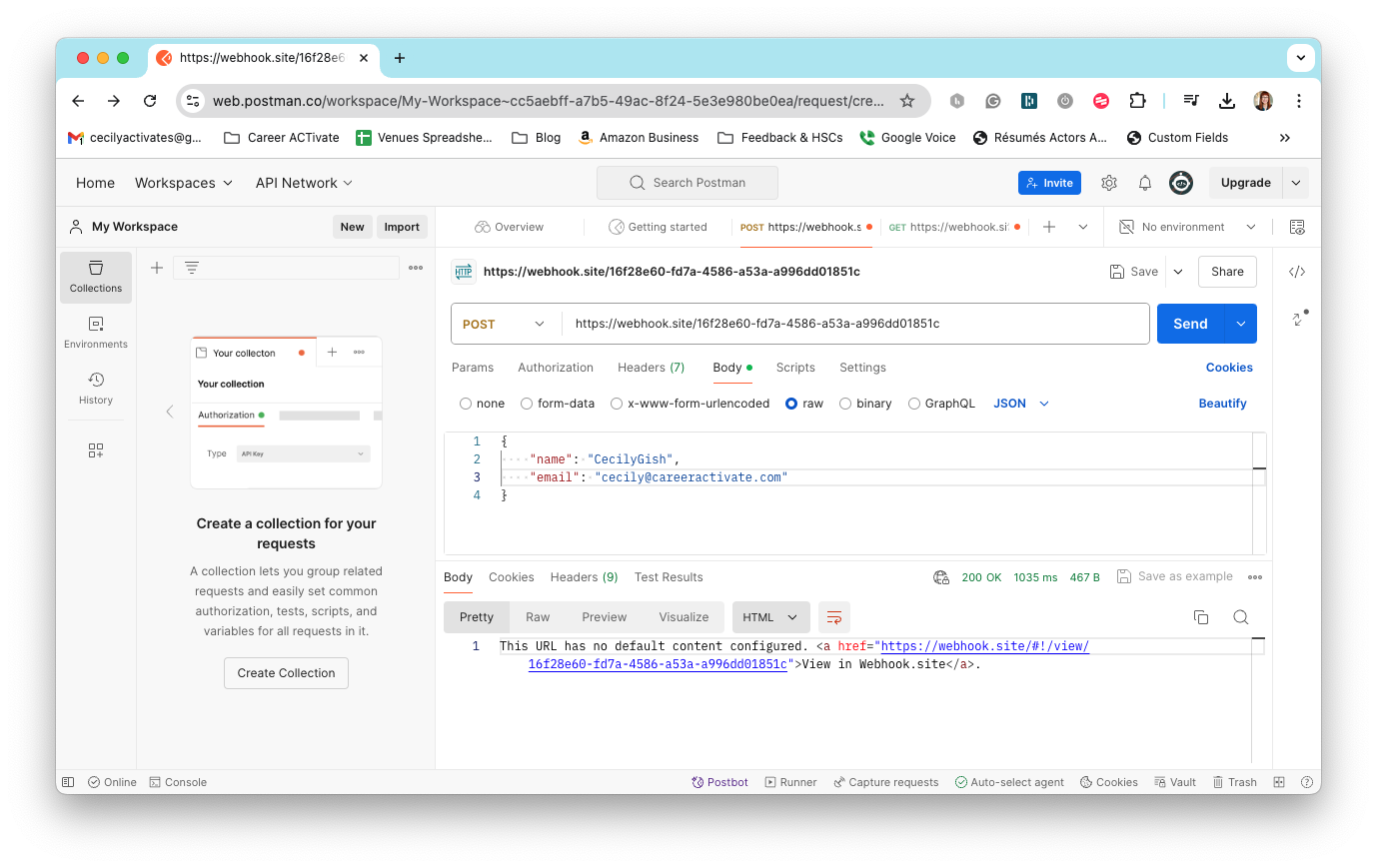Expand the Save options dropdown arrow
The height and width of the screenshot is (868, 1377).
point(1178,272)
